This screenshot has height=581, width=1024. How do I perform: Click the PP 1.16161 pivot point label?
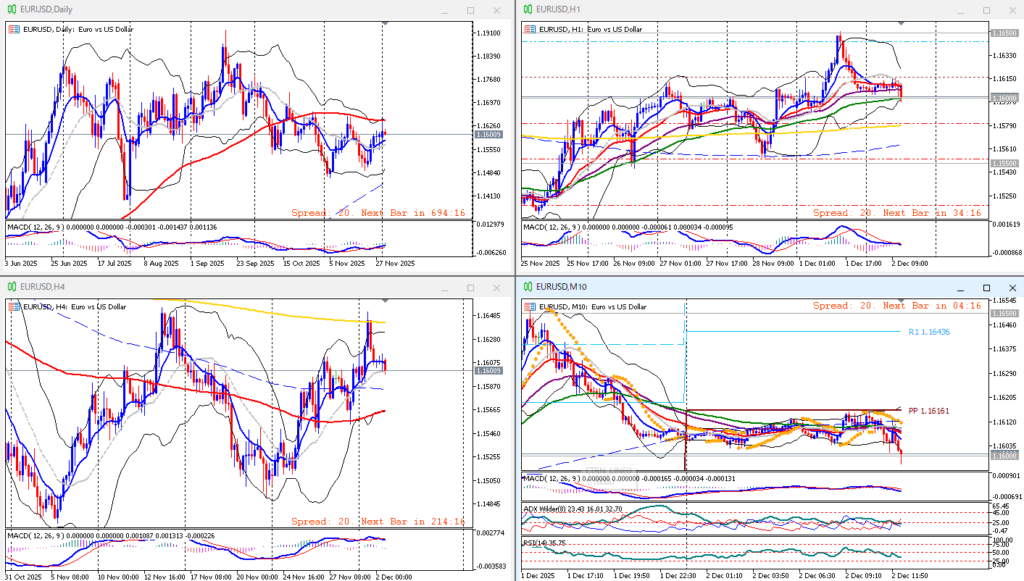929,411
